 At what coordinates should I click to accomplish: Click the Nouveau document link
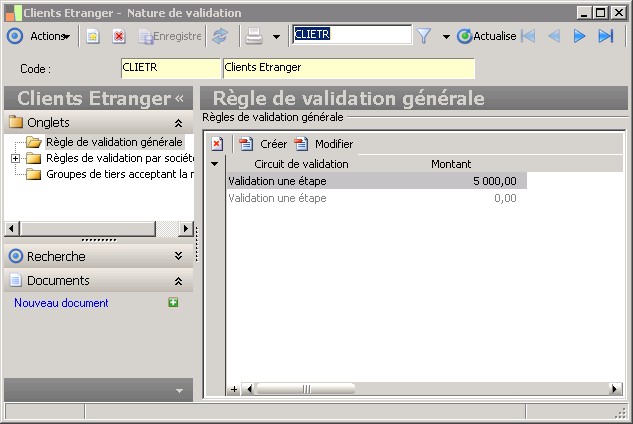click(x=61, y=303)
